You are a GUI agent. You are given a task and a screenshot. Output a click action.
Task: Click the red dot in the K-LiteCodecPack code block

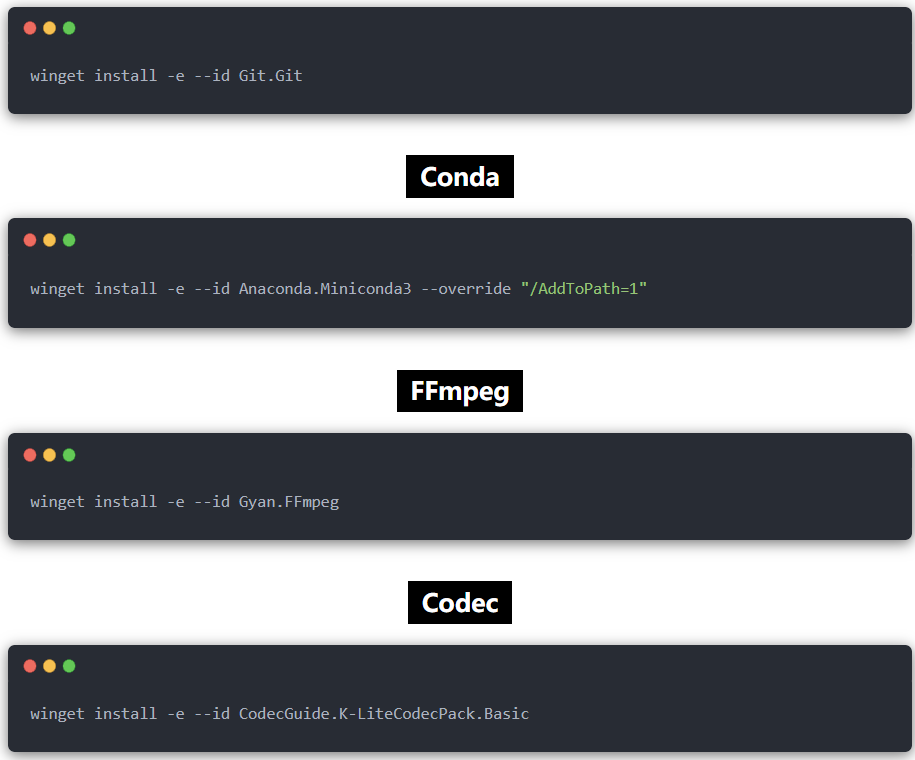[x=30, y=666]
